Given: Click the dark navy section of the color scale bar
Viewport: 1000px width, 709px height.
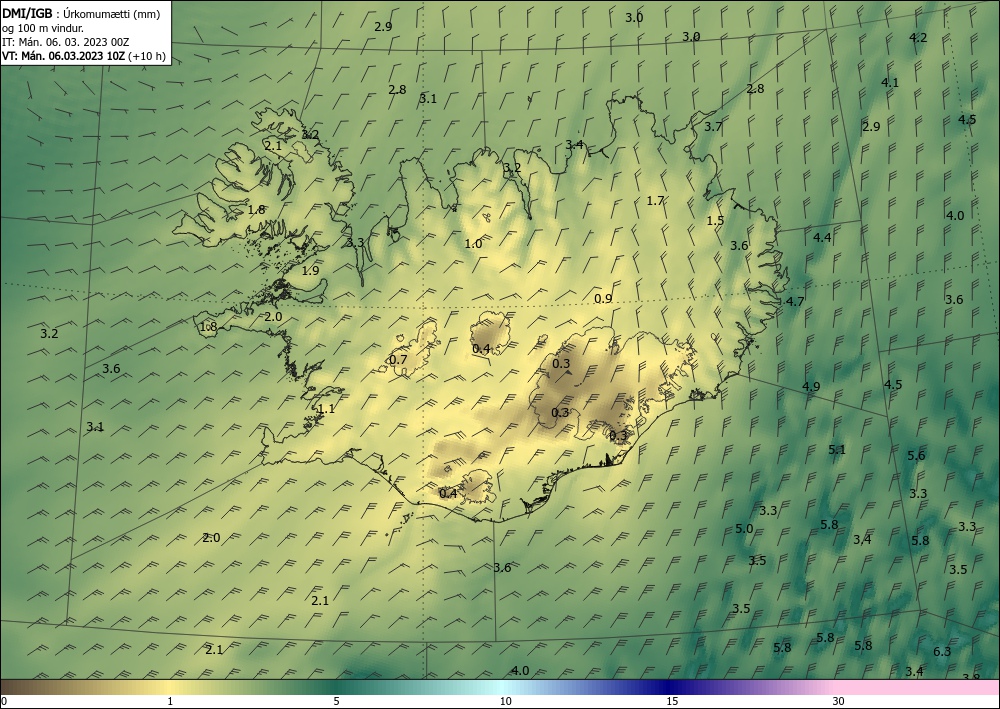Looking at the screenshot, I should pyautogui.click(x=670, y=687).
